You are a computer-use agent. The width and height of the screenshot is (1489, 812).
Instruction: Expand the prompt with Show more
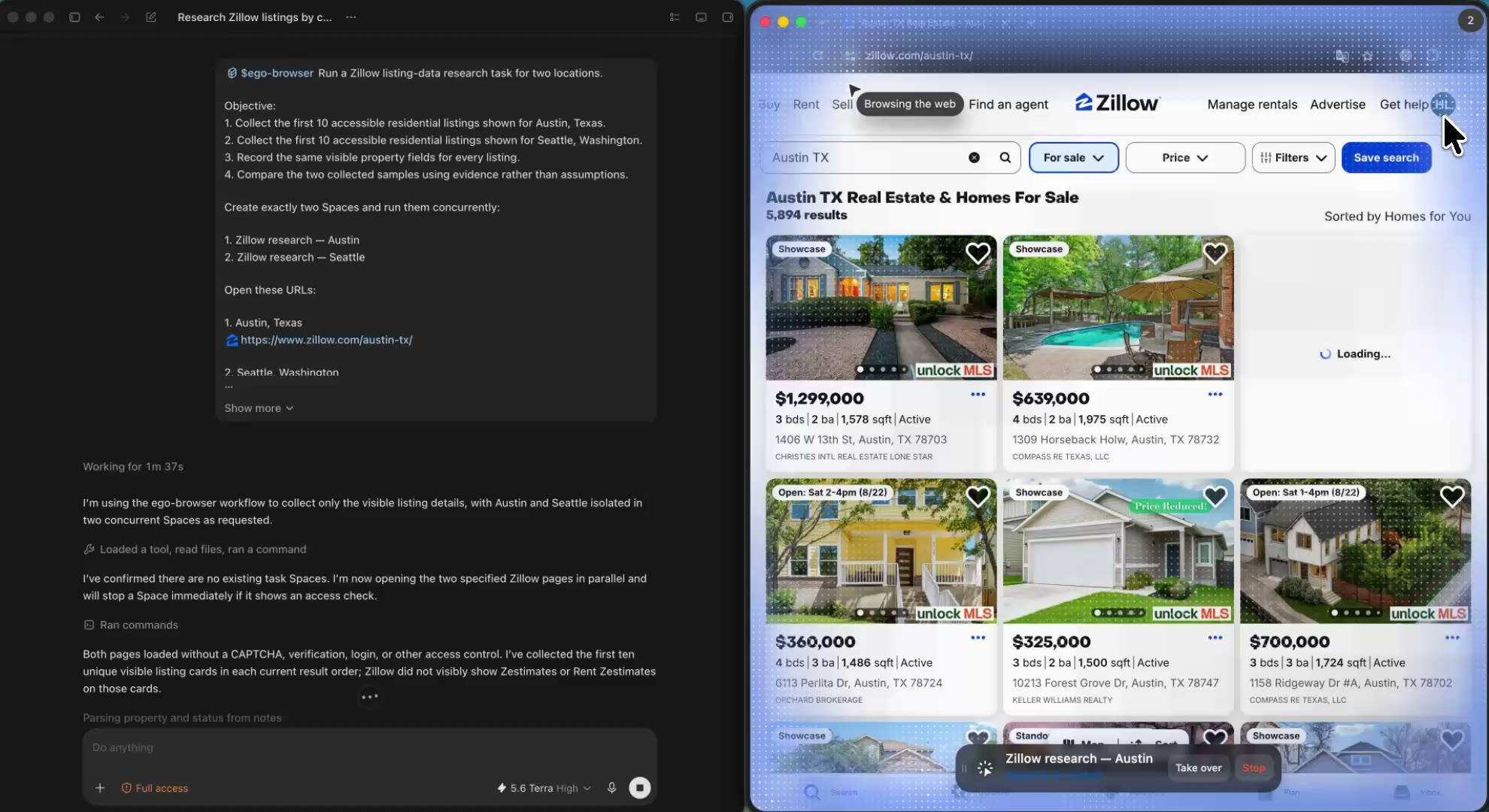point(259,408)
